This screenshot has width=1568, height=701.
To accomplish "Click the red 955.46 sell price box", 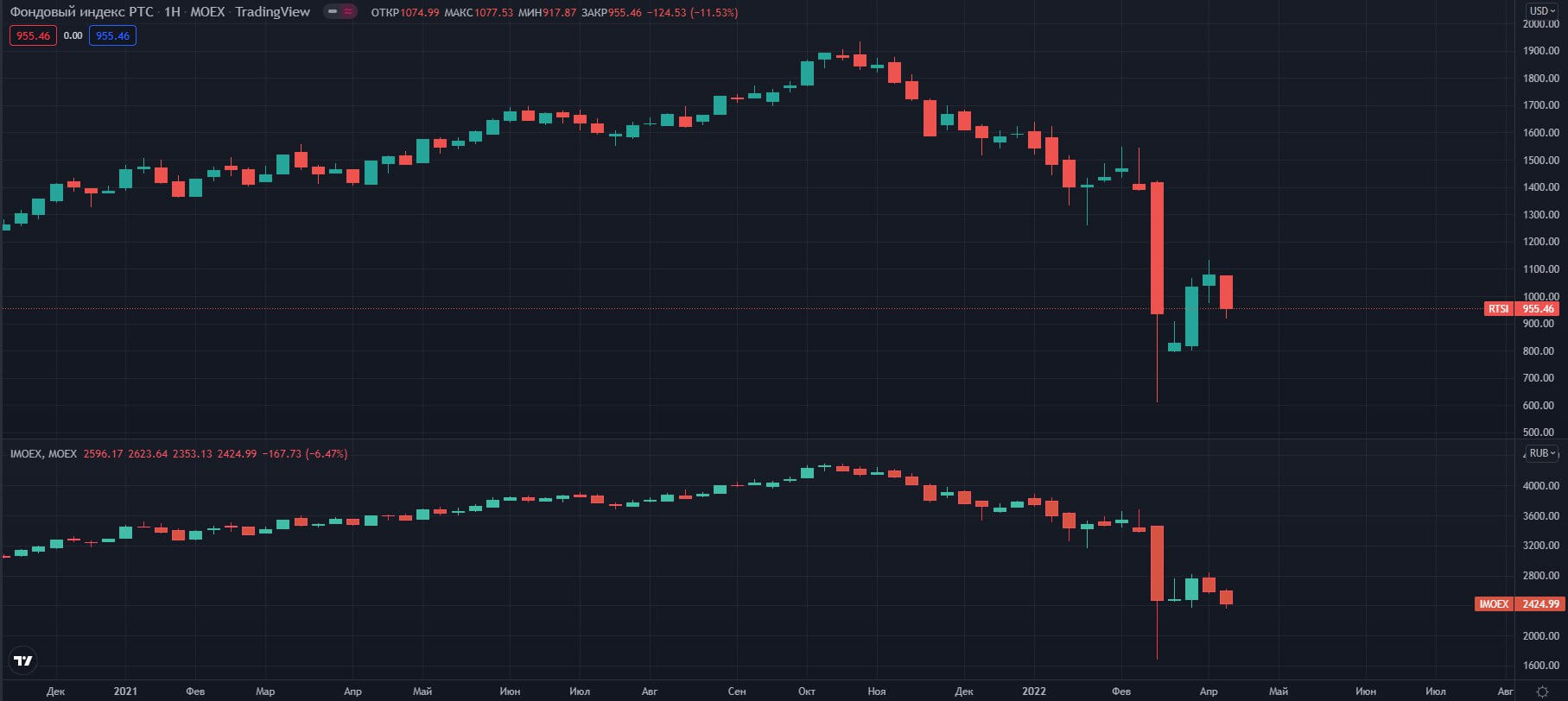I will click(x=33, y=35).
